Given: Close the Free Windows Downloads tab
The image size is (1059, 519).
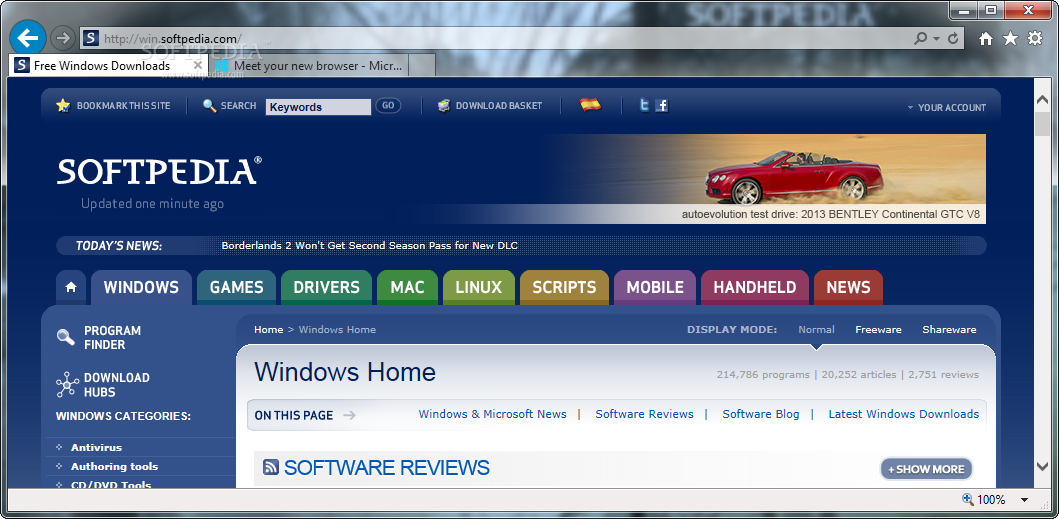Looking at the screenshot, I should pos(198,66).
